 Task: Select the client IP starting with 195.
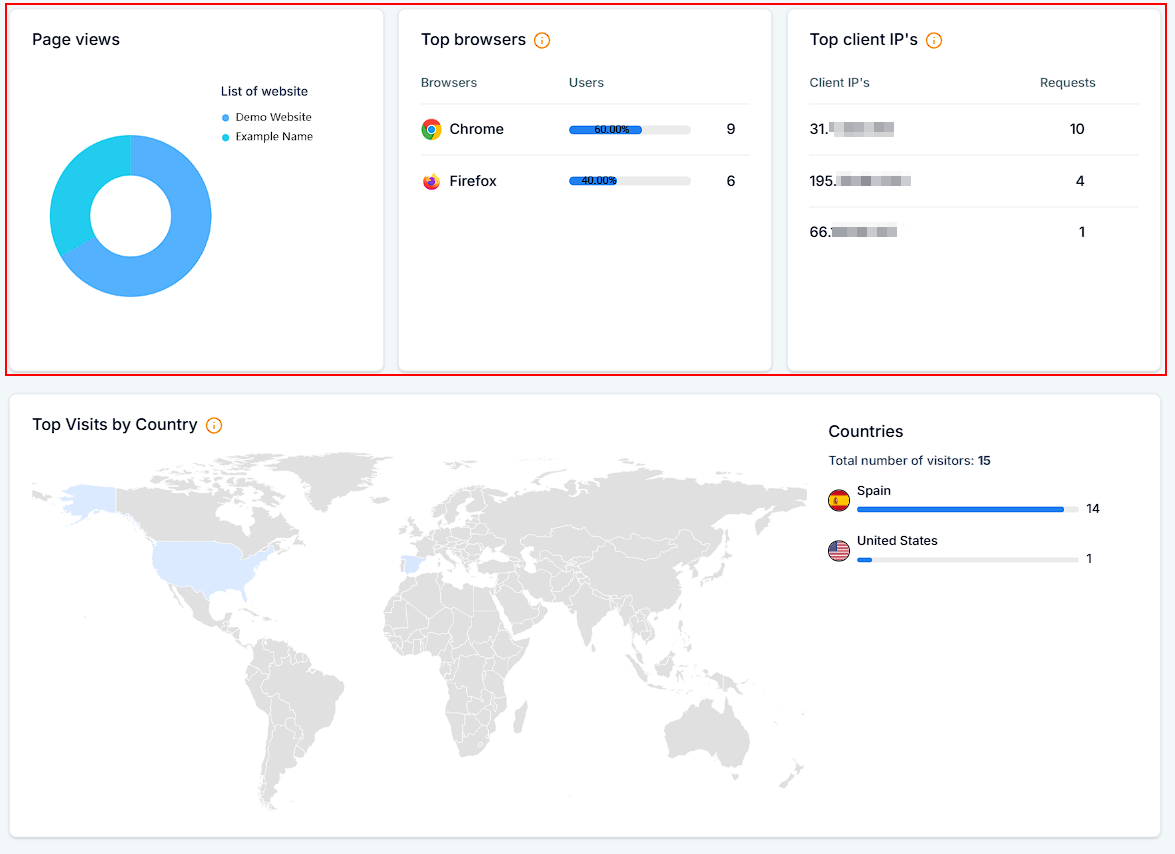point(859,181)
